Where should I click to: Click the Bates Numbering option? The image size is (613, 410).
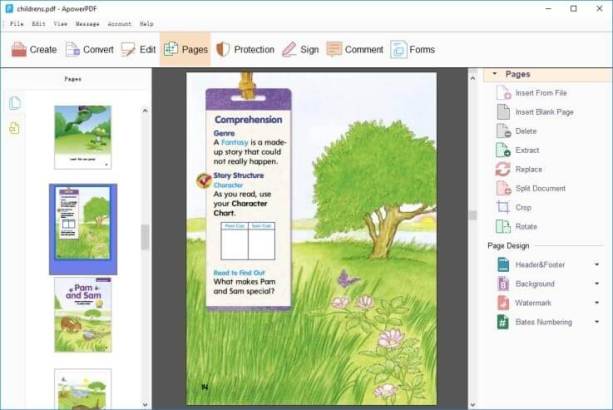pyautogui.click(x=534, y=322)
